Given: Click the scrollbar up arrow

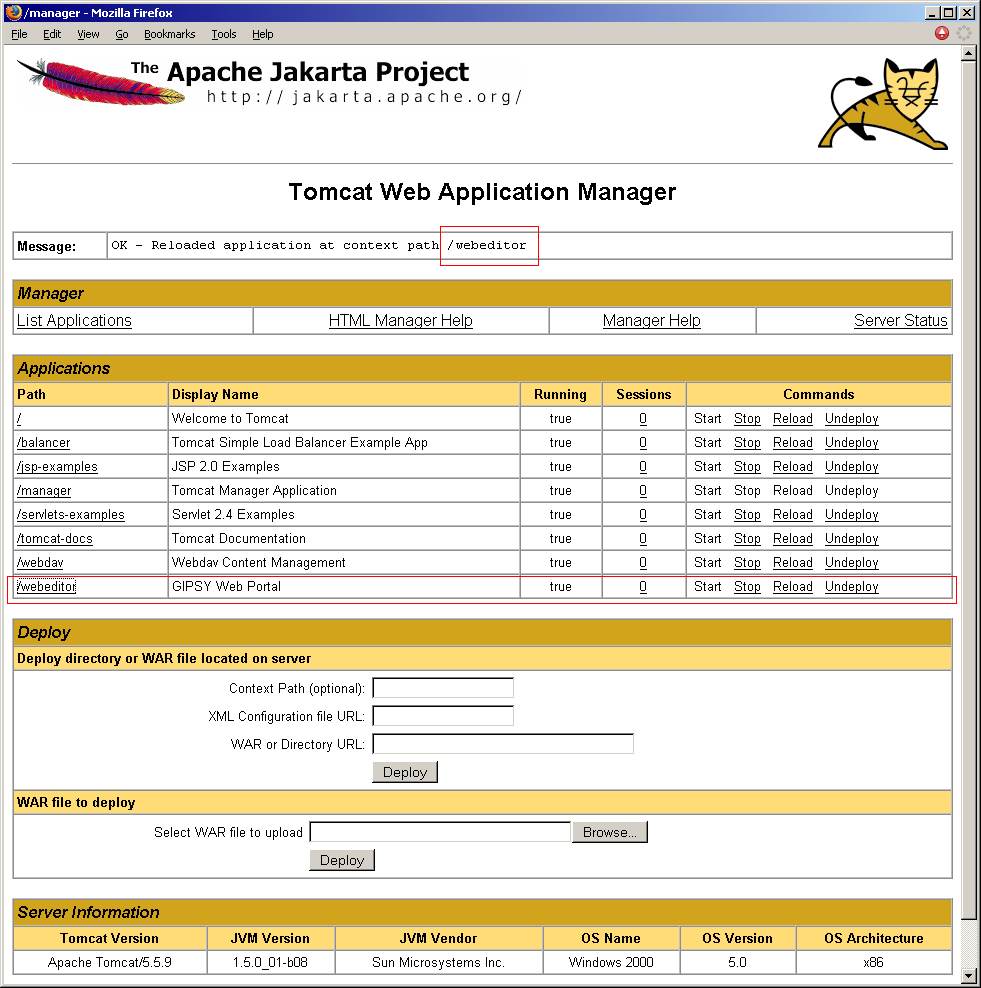Looking at the screenshot, I should (968, 53).
